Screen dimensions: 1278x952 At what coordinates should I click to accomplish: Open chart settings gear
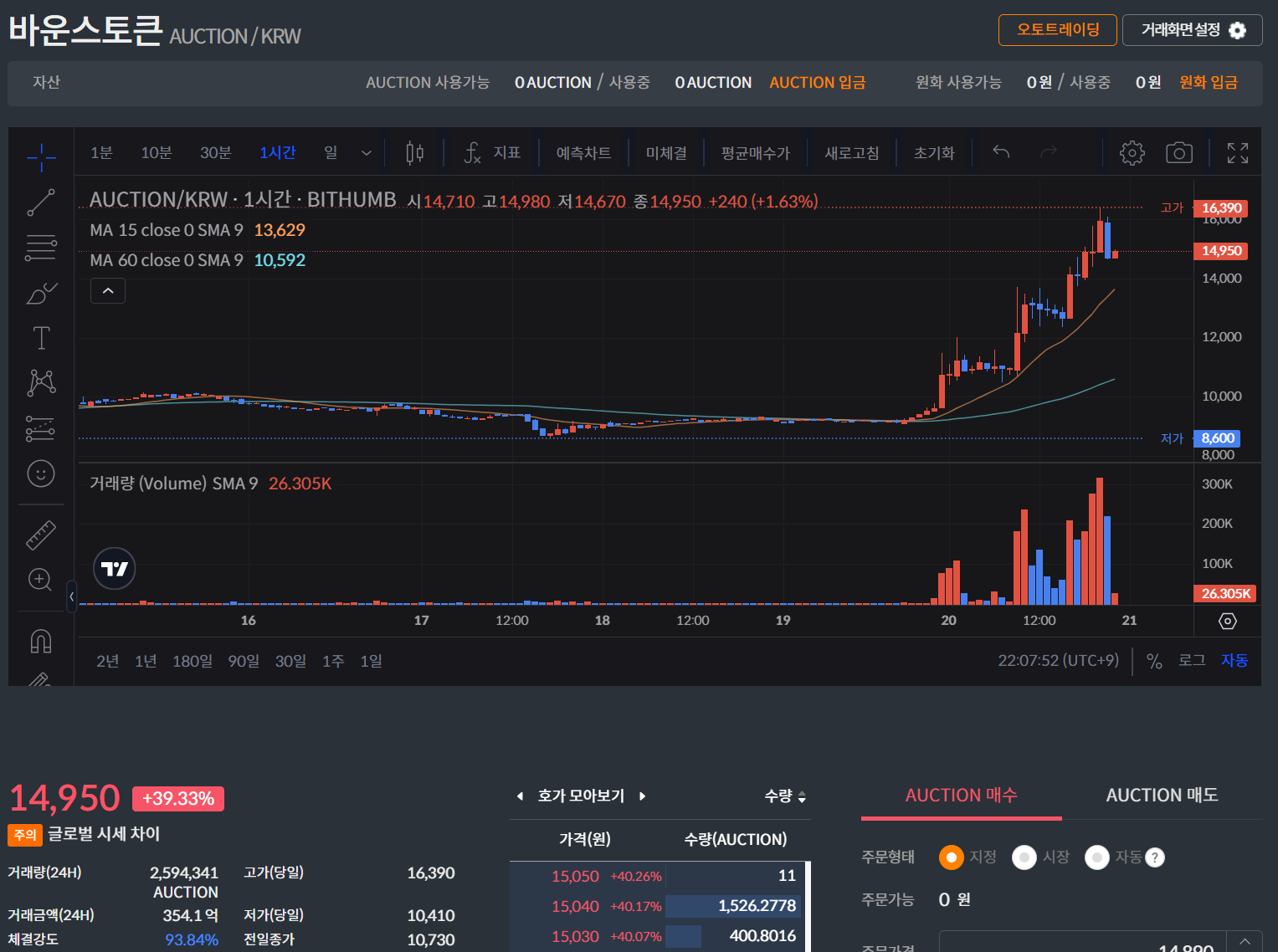[1132, 152]
